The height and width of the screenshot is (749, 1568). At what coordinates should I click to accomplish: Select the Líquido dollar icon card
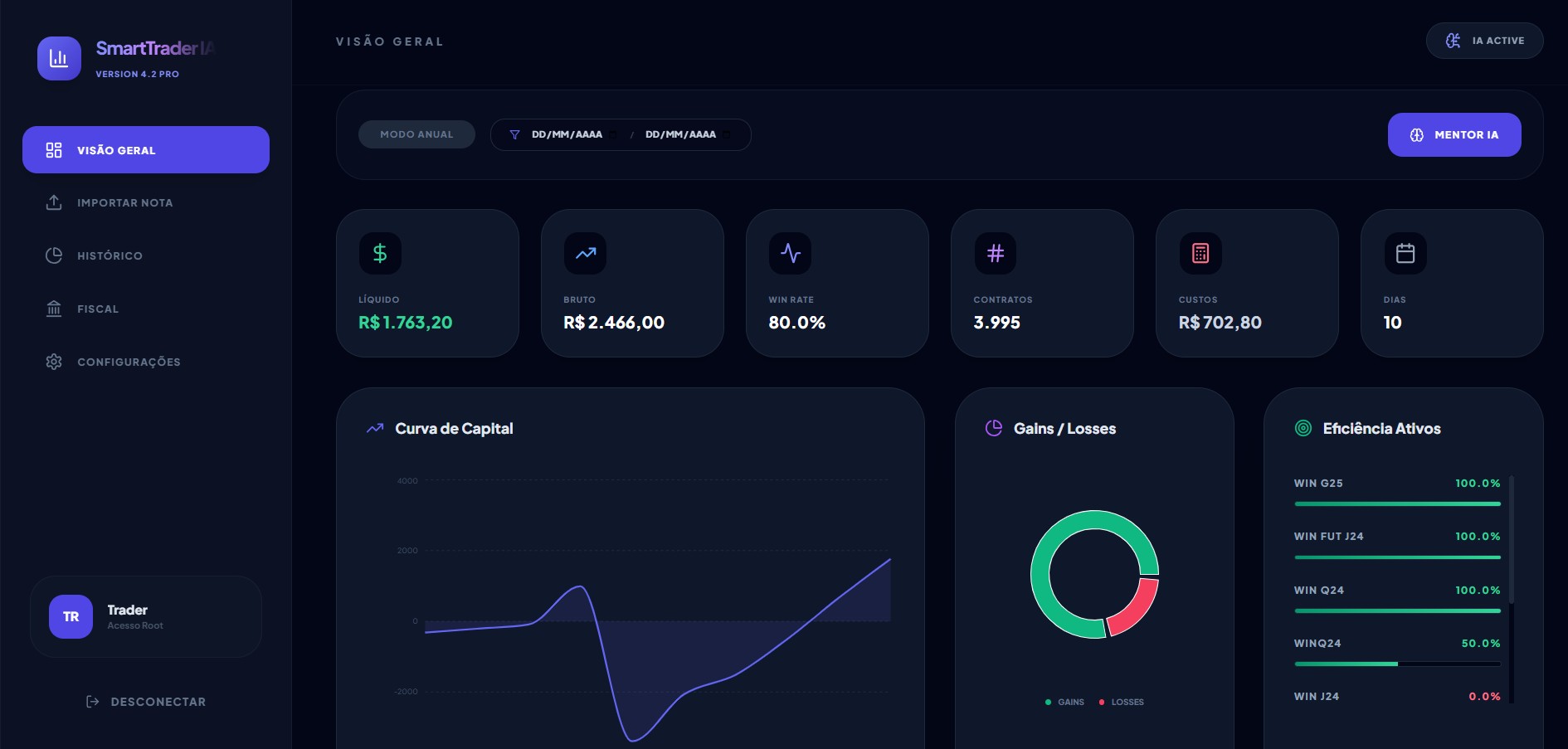click(381, 254)
